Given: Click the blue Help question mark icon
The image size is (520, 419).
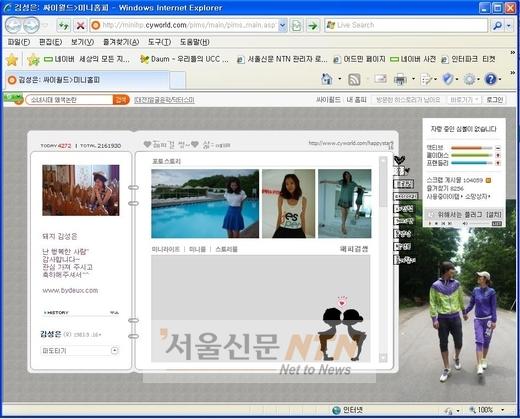Looking at the screenshot, I should pos(491,79).
